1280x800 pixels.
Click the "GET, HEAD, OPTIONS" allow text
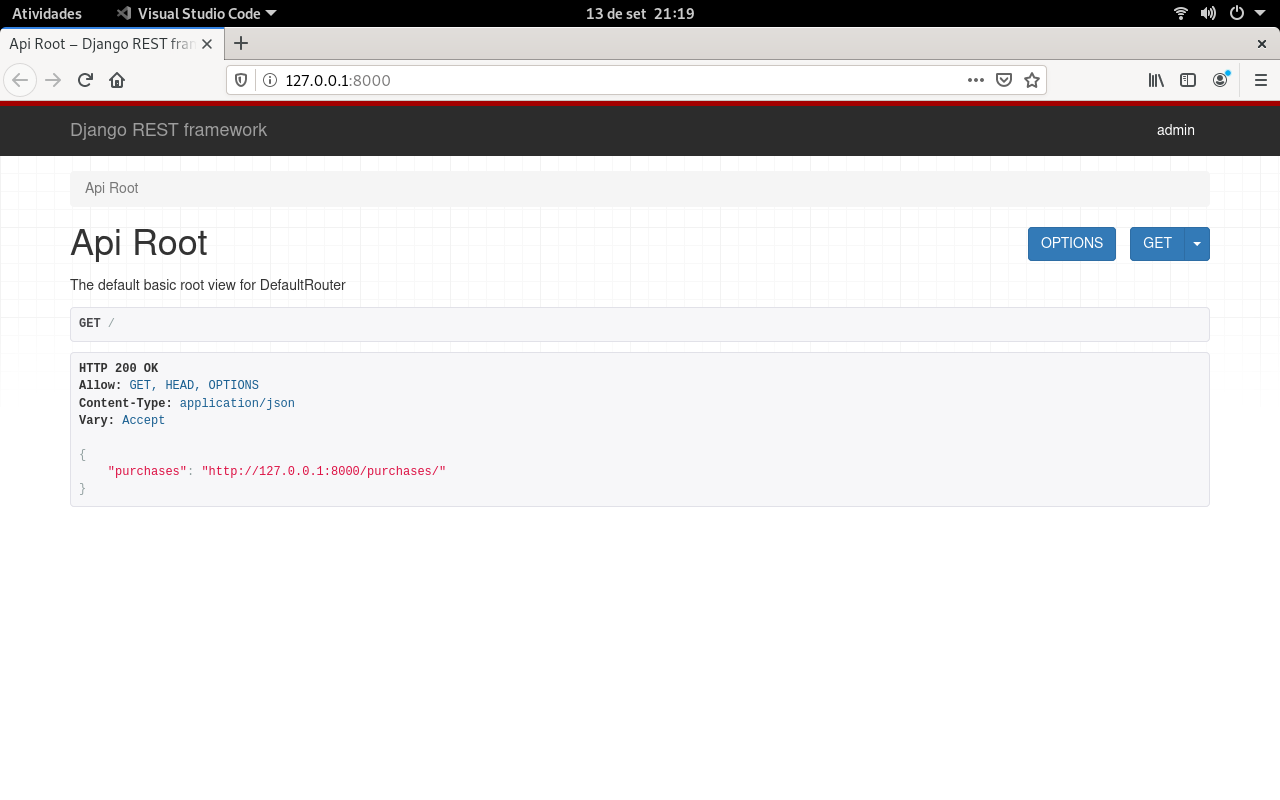tap(194, 386)
